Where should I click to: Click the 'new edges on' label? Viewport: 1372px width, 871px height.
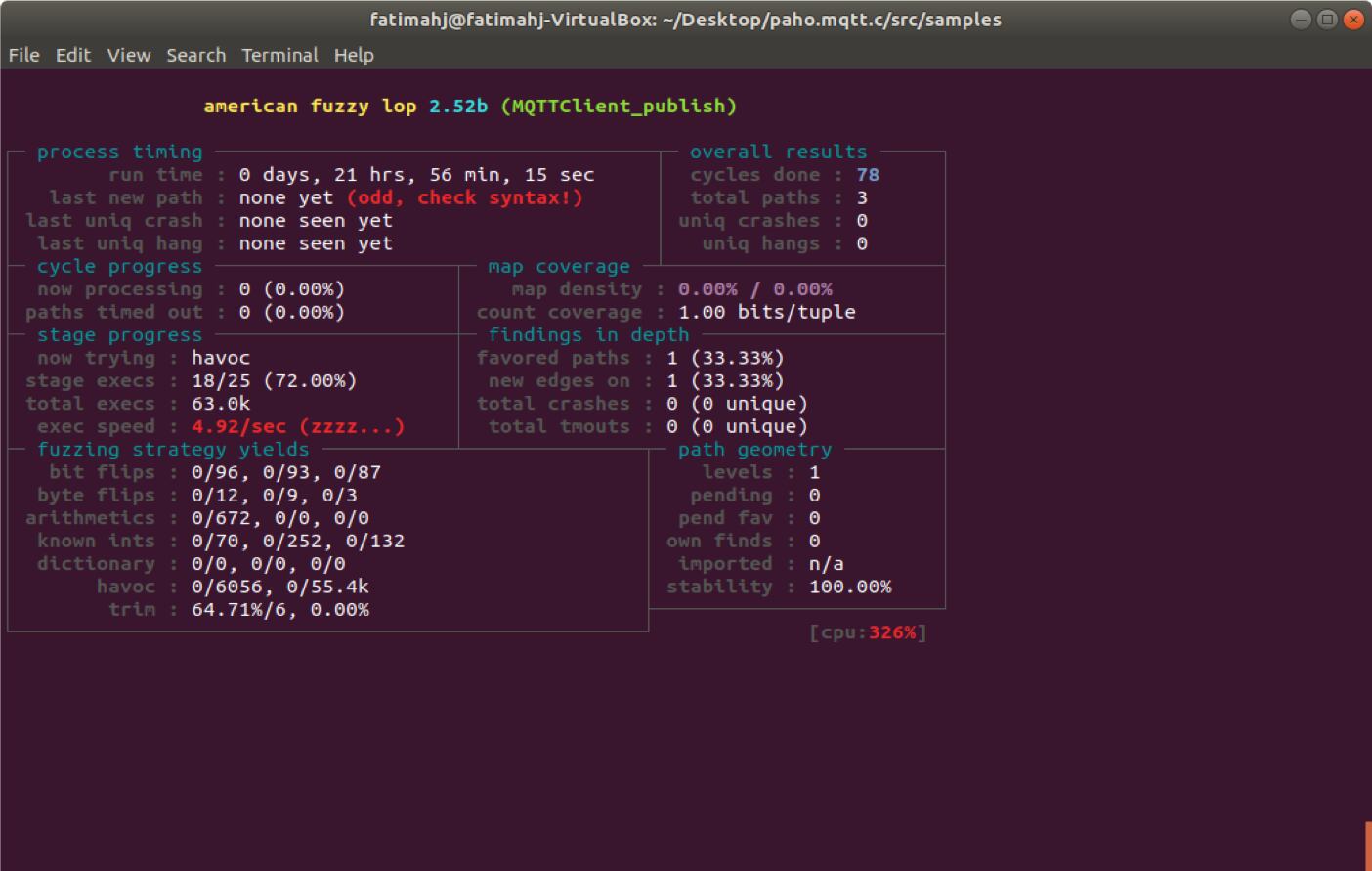point(559,380)
